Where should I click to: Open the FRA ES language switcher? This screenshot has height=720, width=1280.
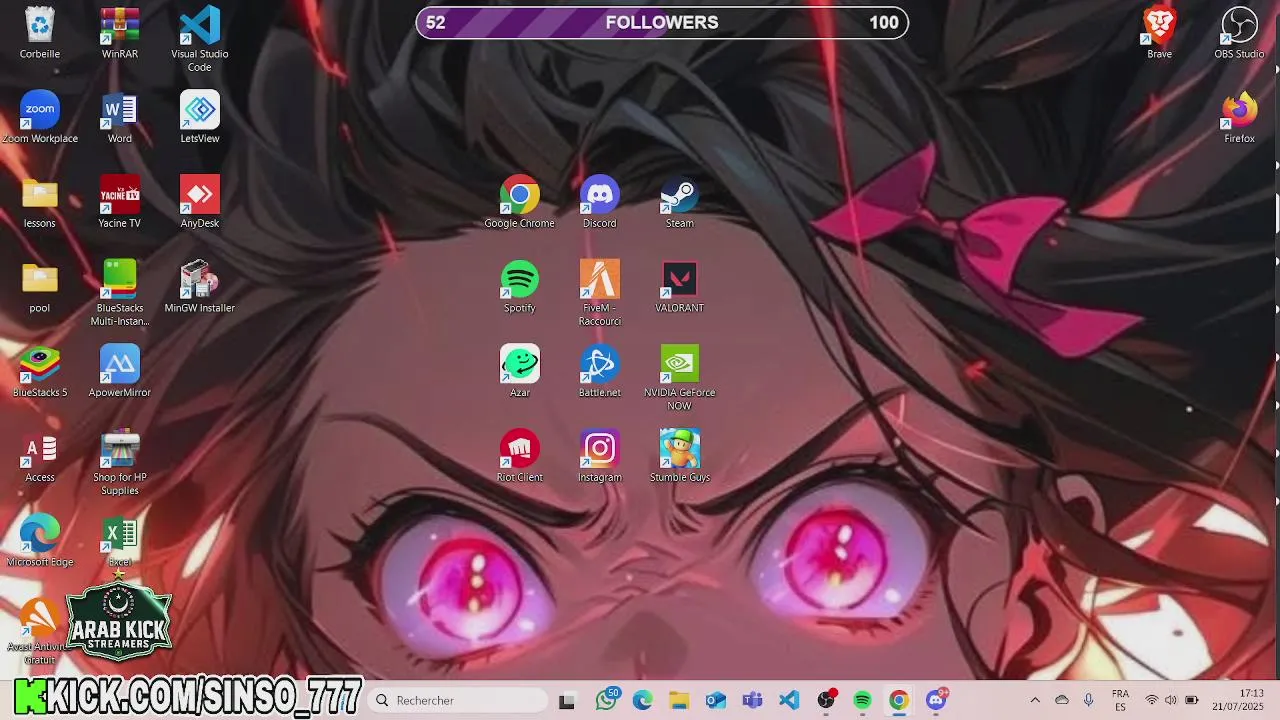pos(1121,700)
